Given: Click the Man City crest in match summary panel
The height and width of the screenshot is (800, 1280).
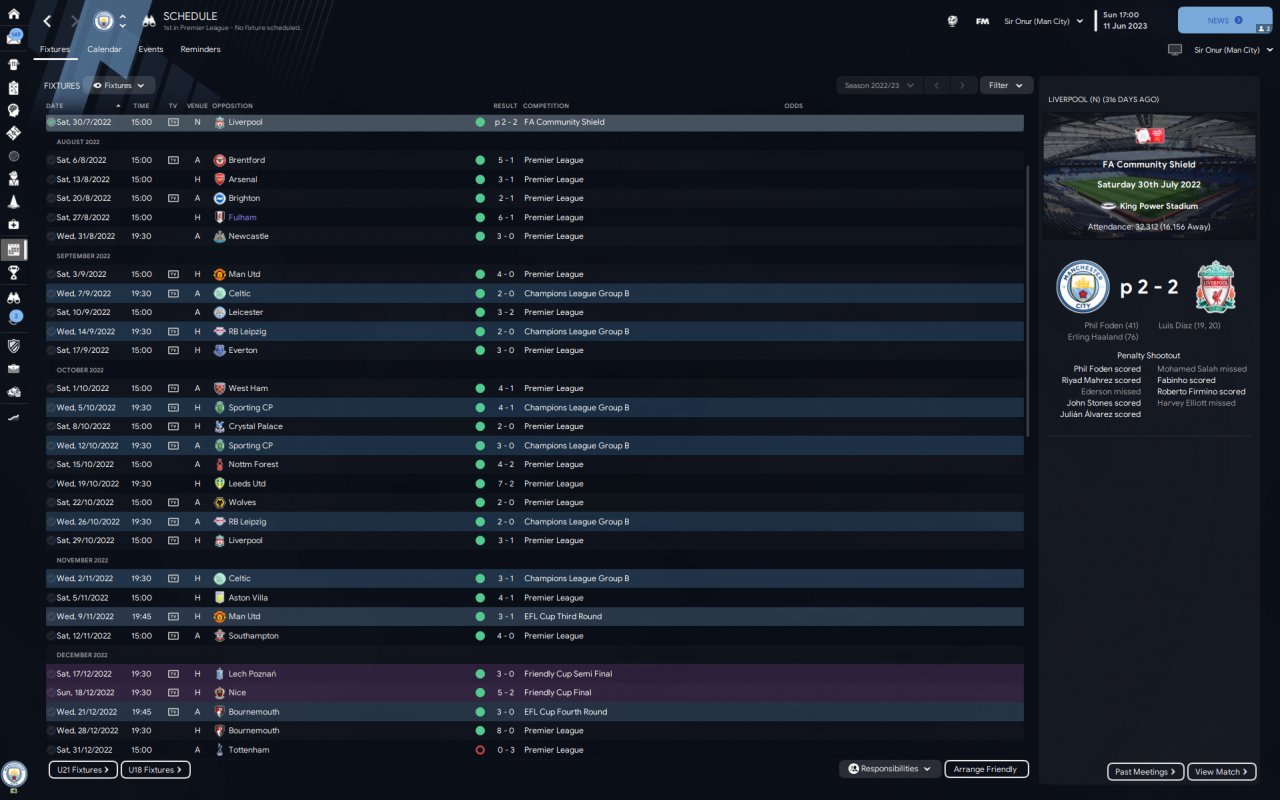Looking at the screenshot, I should (1083, 287).
